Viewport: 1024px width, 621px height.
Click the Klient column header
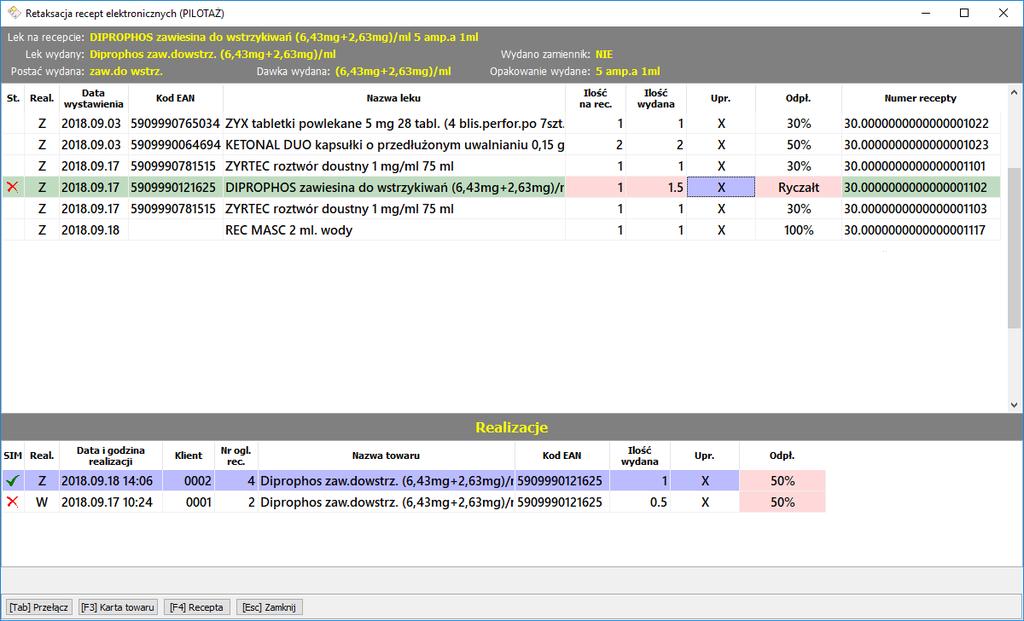188,456
